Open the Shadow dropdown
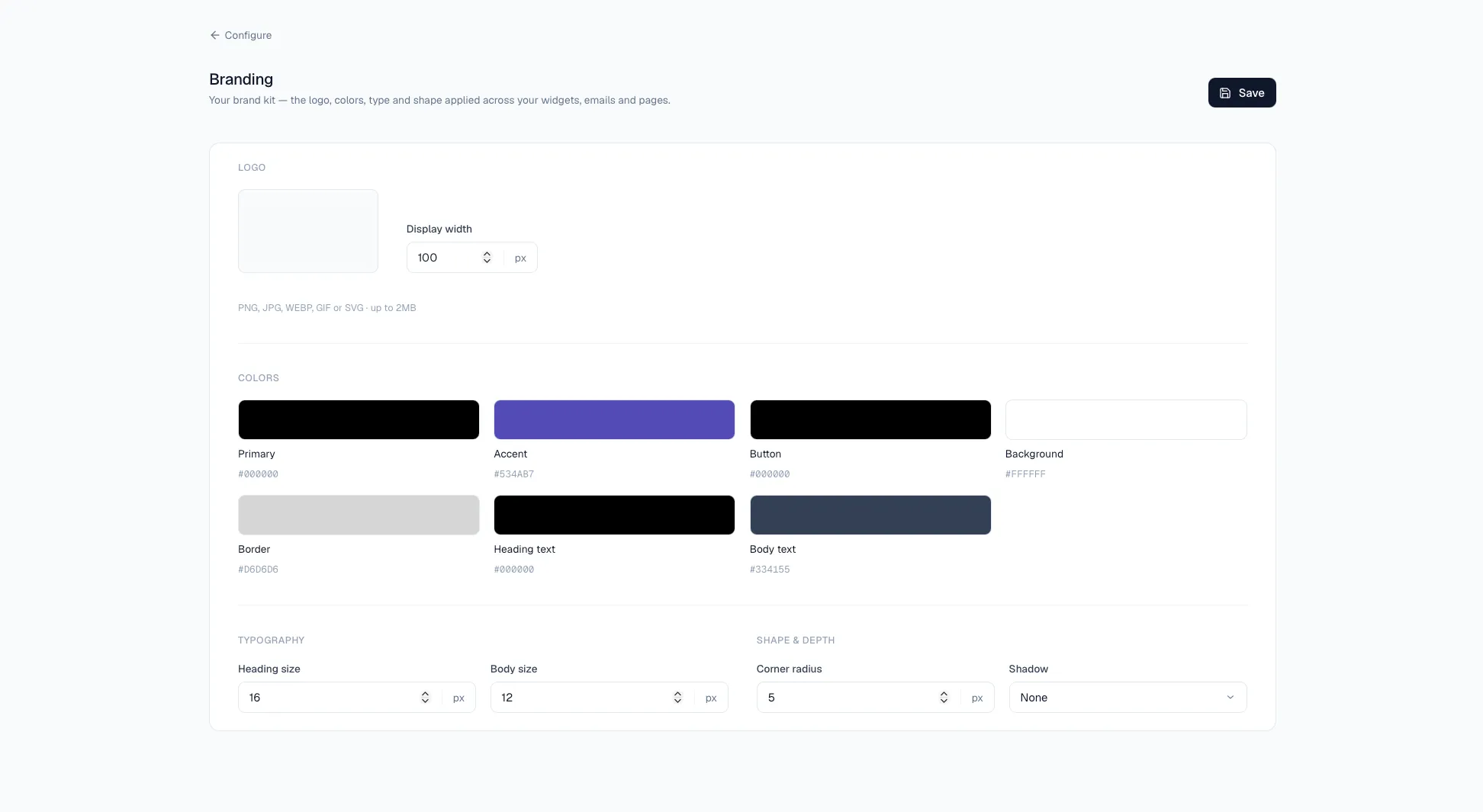 click(1128, 698)
